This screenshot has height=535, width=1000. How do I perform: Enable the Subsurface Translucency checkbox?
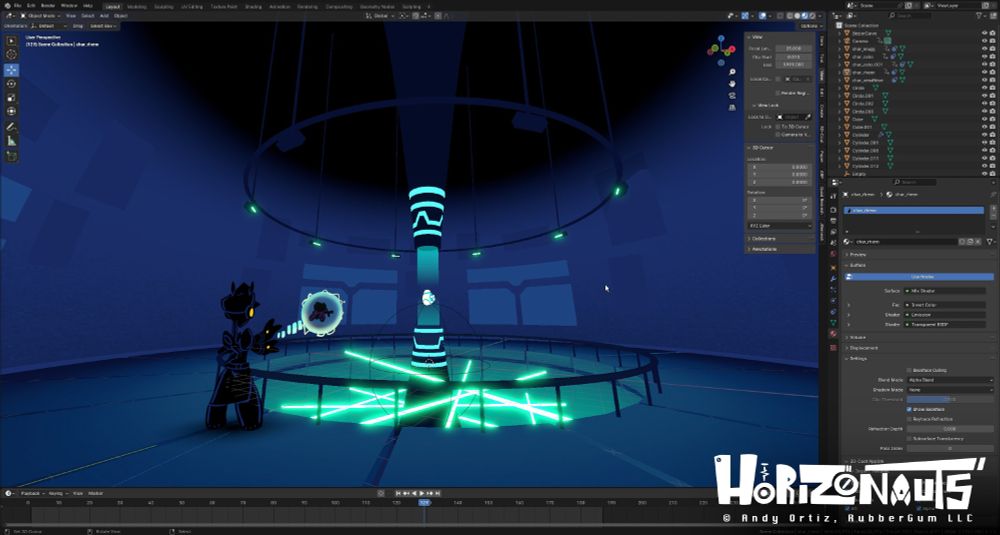pyautogui.click(x=909, y=439)
